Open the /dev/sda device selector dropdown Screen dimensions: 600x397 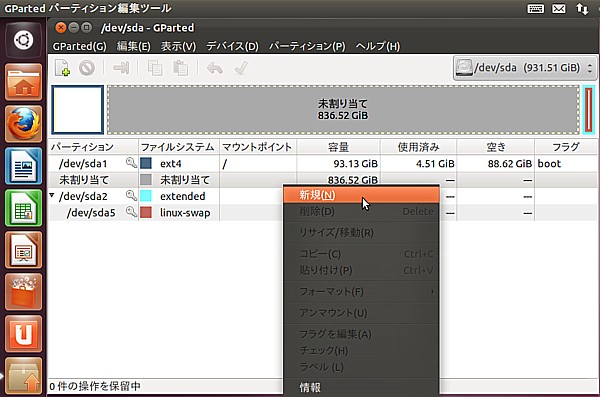[x=524, y=68]
